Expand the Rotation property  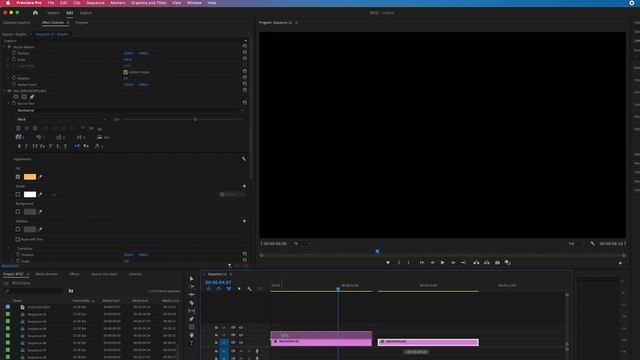coord(9,78)
